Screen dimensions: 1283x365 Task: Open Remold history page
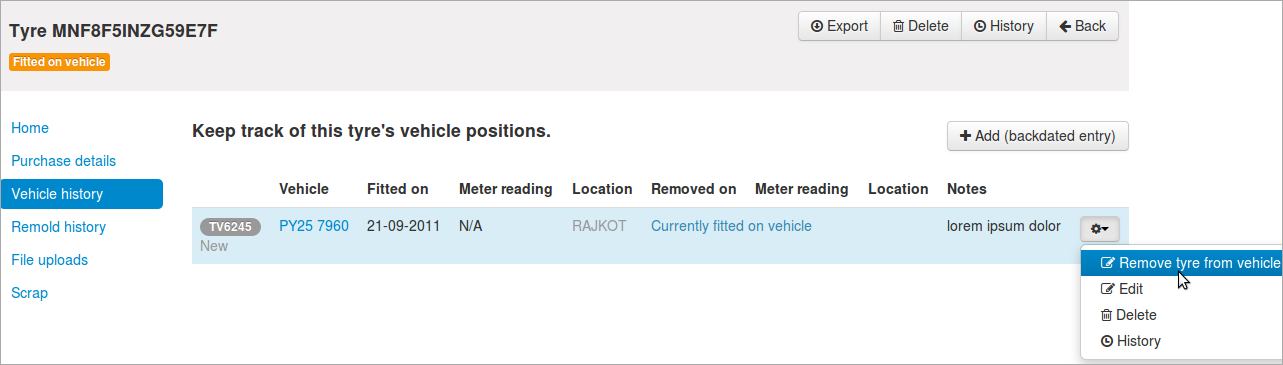click(x=58, y=227)
